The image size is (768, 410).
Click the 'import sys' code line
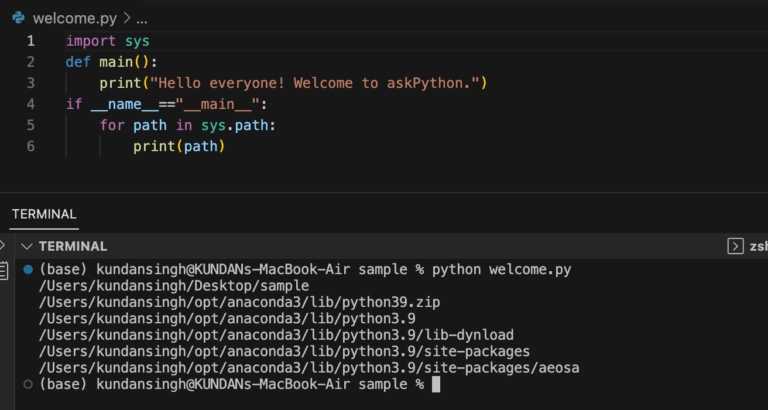pyautogui.click(x=107, y=41)
